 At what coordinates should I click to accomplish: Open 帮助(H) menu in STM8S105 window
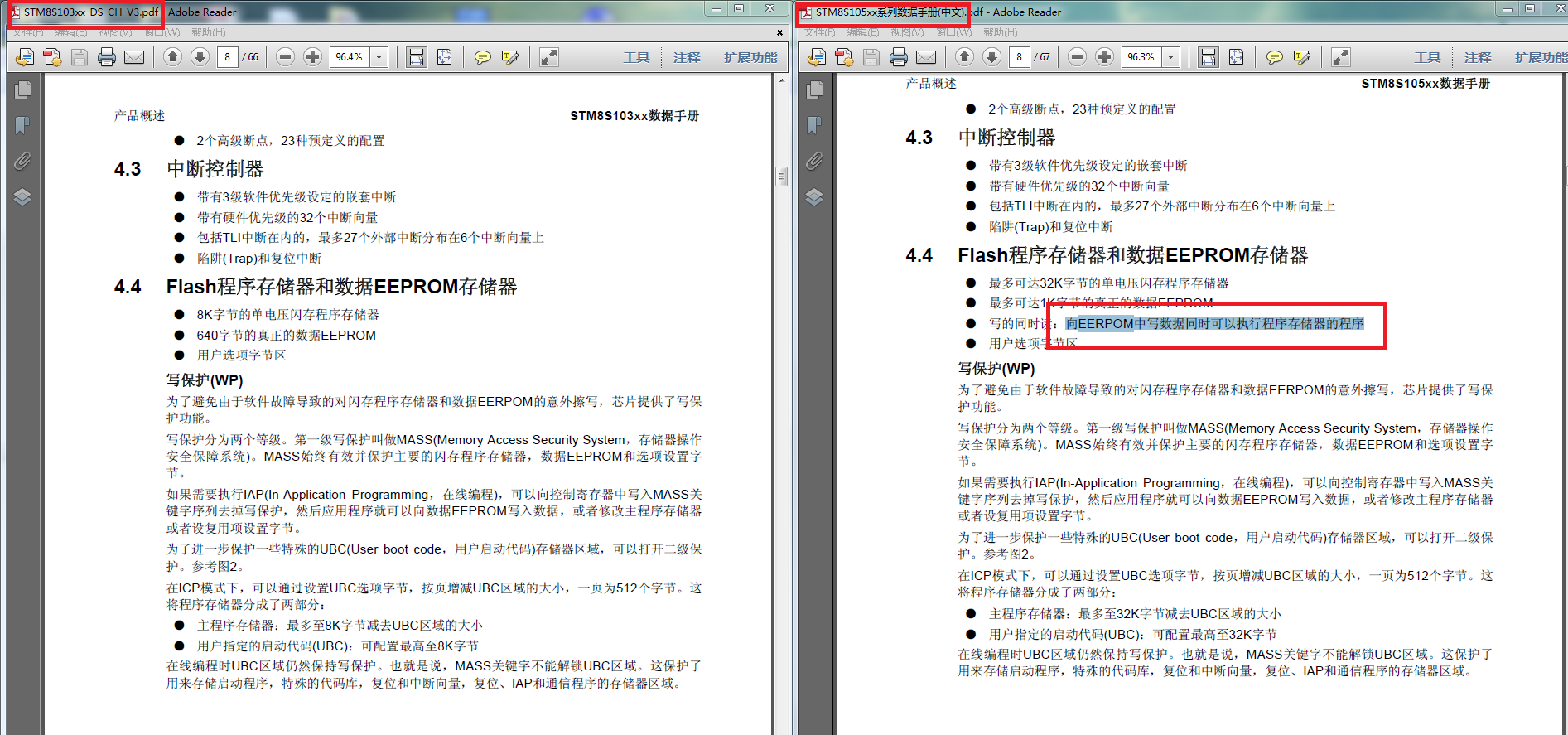(x=1001, y=32)
